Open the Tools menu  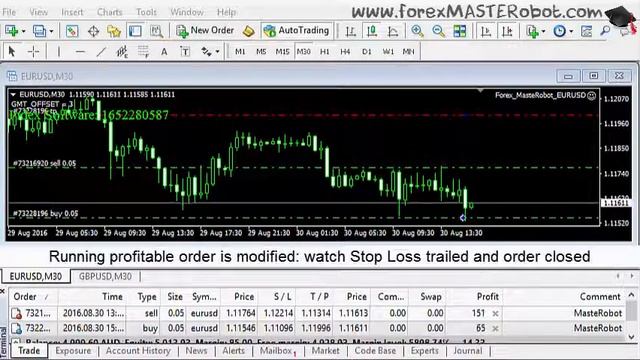[146, 12]
